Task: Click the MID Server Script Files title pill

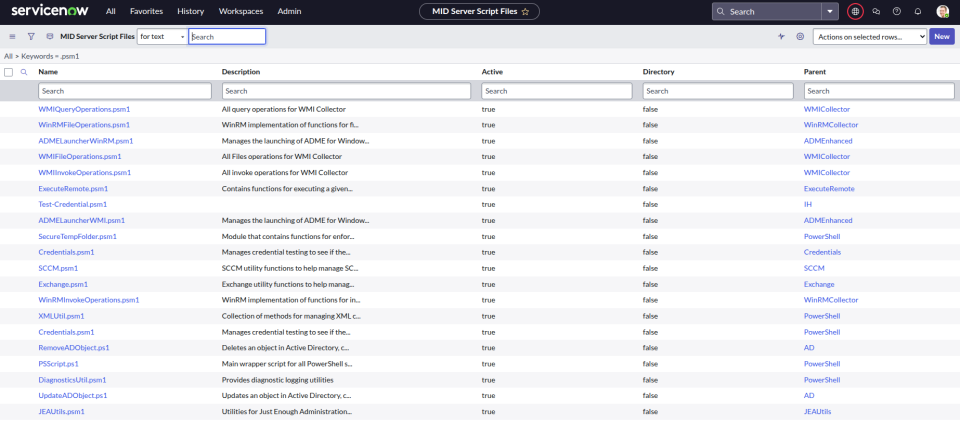Action: click(479, 12)
